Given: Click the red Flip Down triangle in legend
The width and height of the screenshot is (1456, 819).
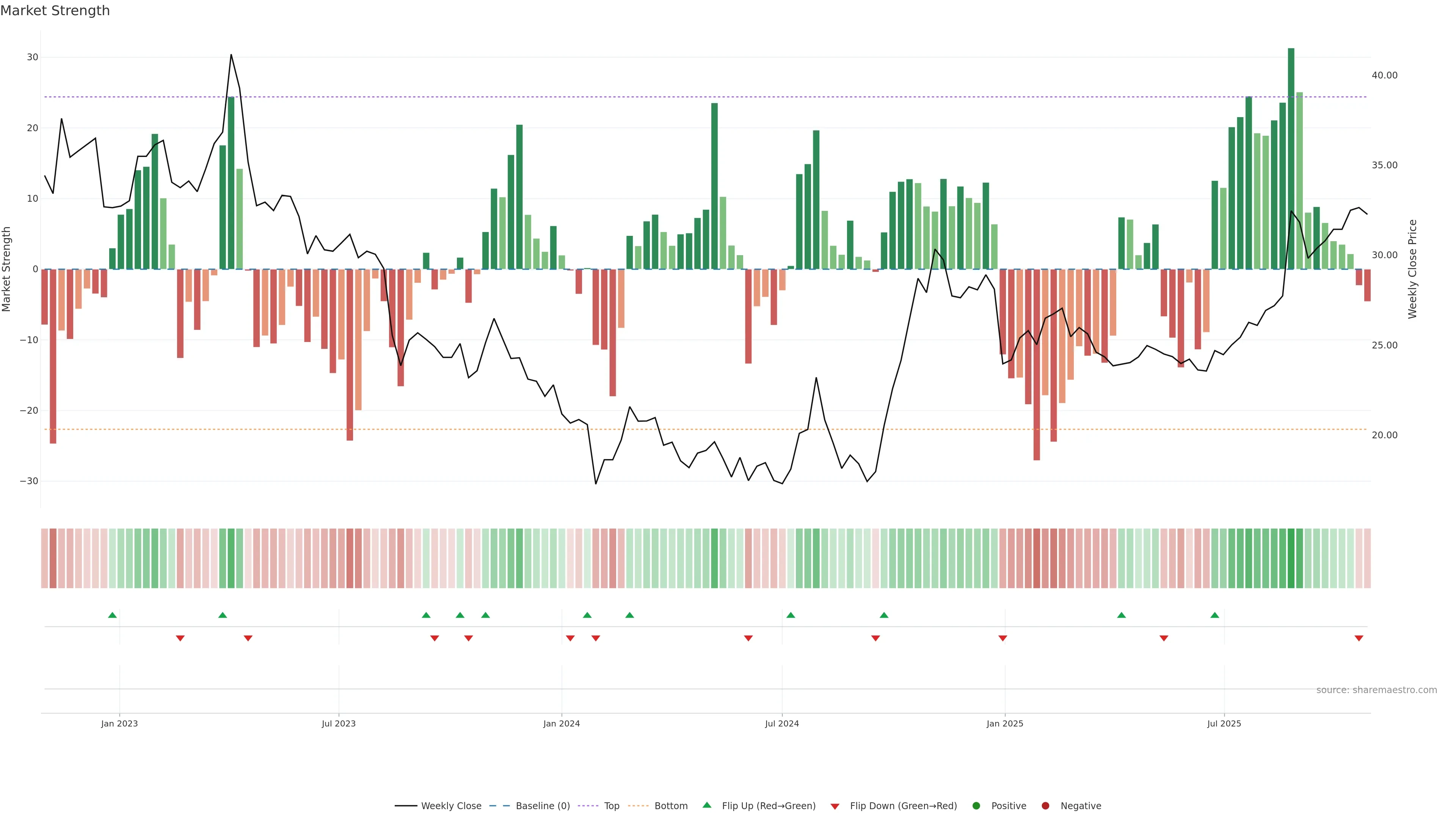Looking at the screenshot, I should (x=835, y=806).
